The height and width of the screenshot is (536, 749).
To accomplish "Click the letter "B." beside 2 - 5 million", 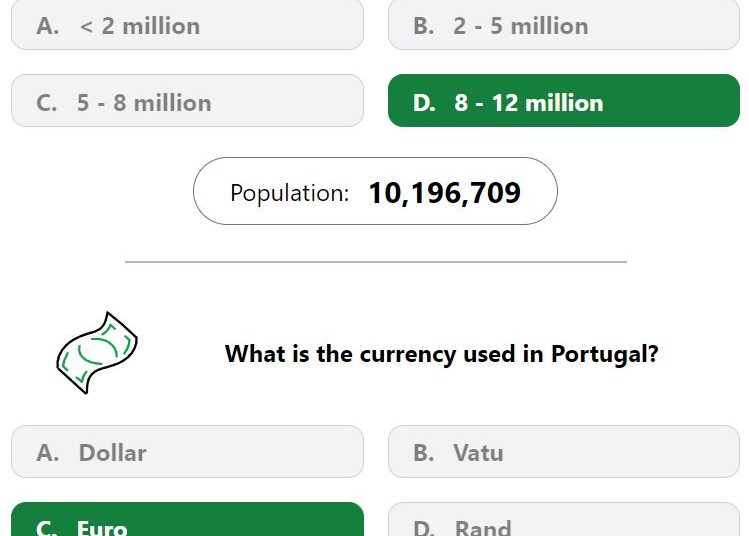I will (x=424, y=26).
